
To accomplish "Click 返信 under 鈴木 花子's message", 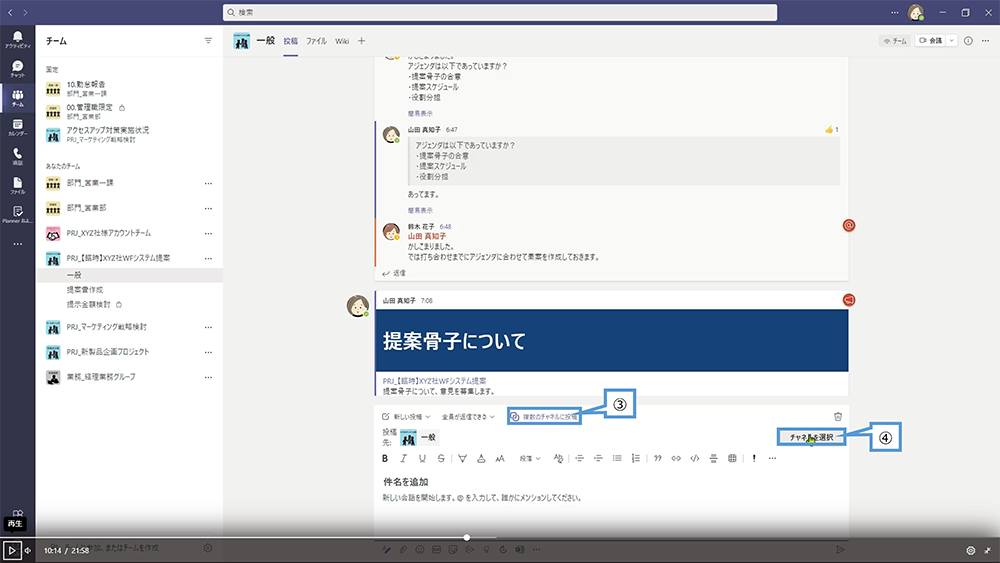I will tap(393, 273).
